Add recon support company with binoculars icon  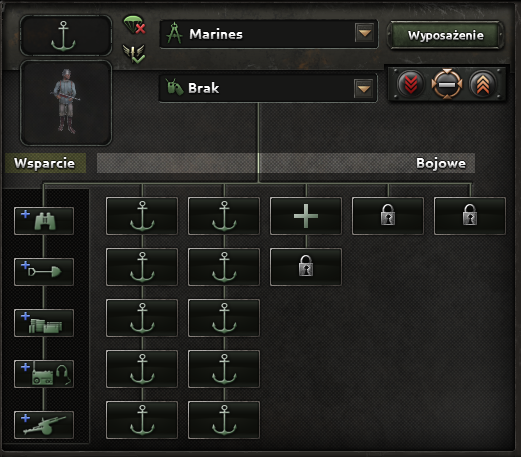pyautogui.click(x=44, y=221)
